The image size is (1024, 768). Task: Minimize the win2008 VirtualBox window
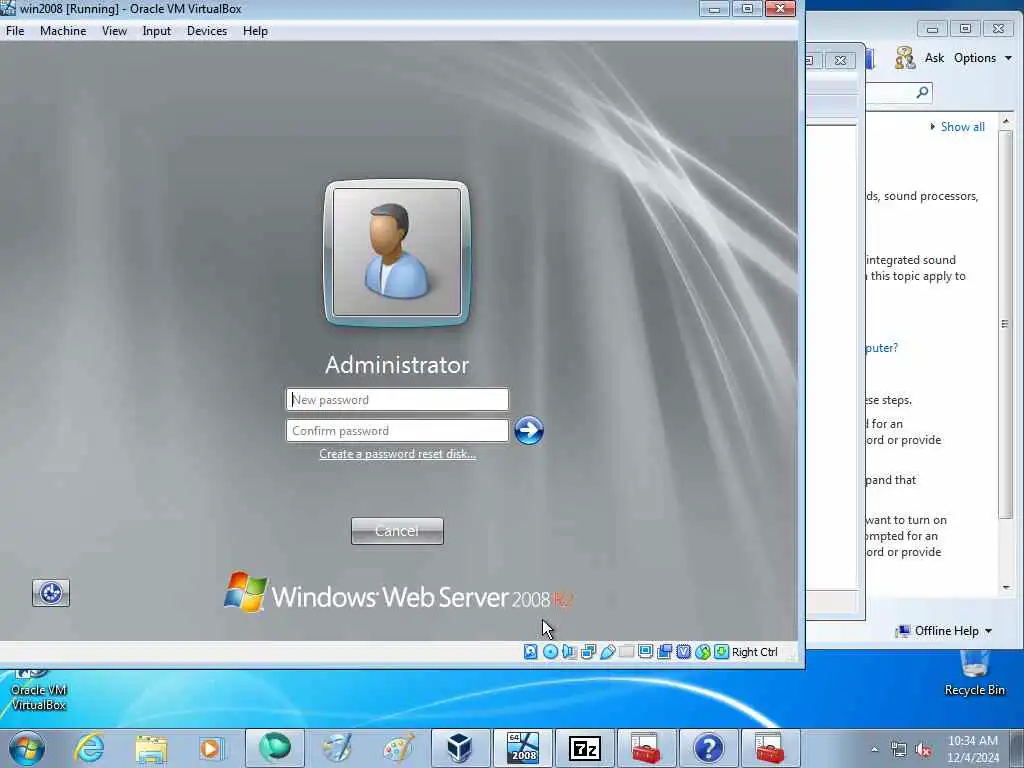(714, 8)
